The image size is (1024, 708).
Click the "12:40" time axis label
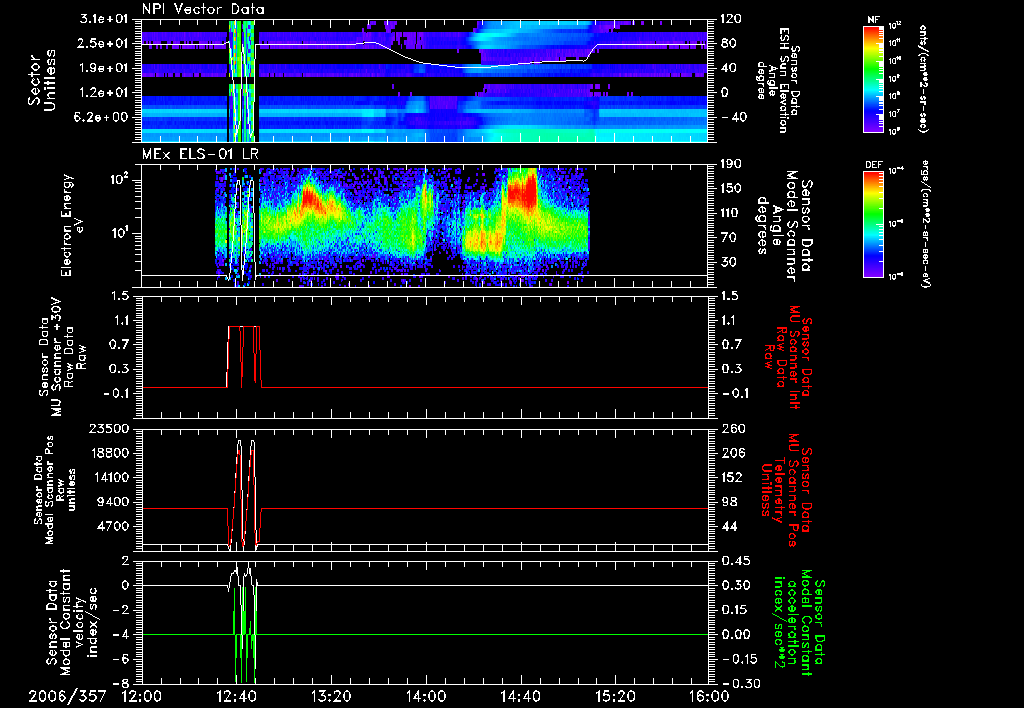[236, 697]
